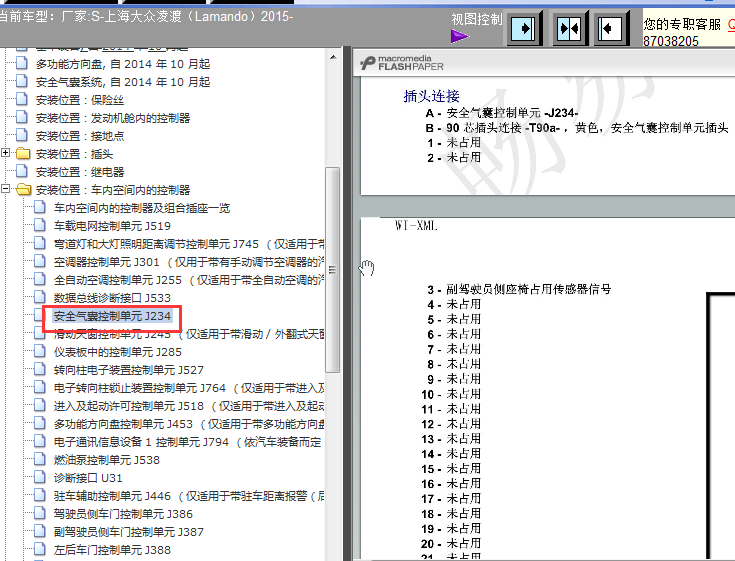Select 安装位置：车内空间内的控制器 folder label
735x561 pixels.
(x=113, y=190)
